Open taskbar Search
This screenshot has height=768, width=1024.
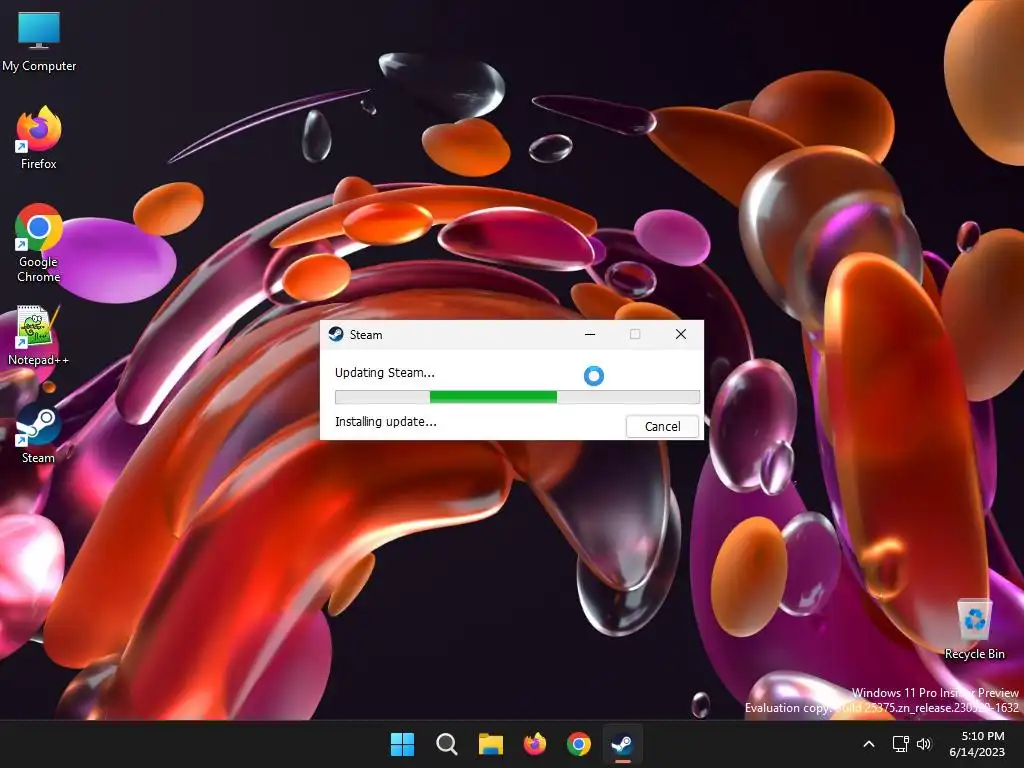(447, 744)
